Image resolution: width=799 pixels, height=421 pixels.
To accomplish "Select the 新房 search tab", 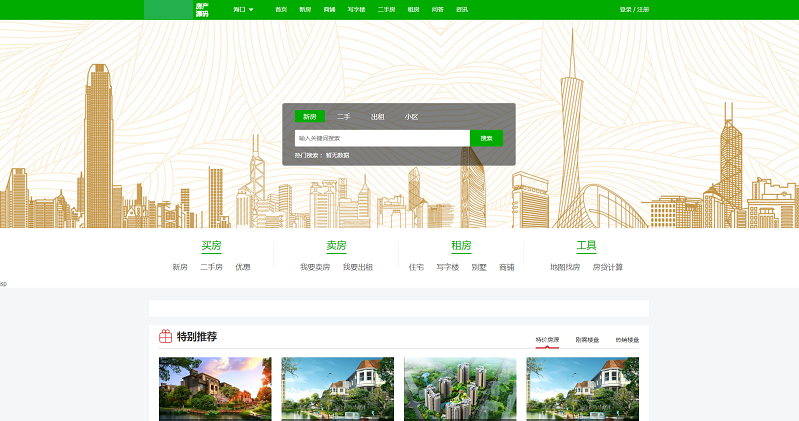I will coord(310,117).
